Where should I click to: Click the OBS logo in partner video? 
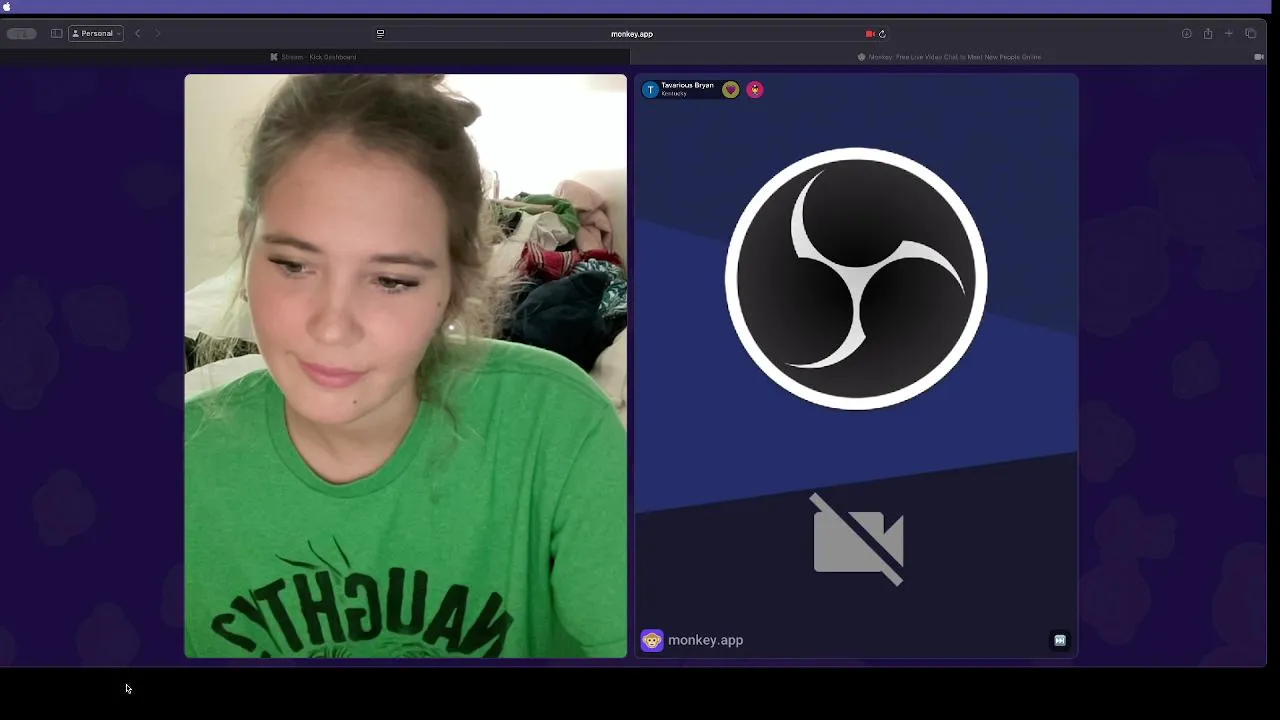(856, 278)
